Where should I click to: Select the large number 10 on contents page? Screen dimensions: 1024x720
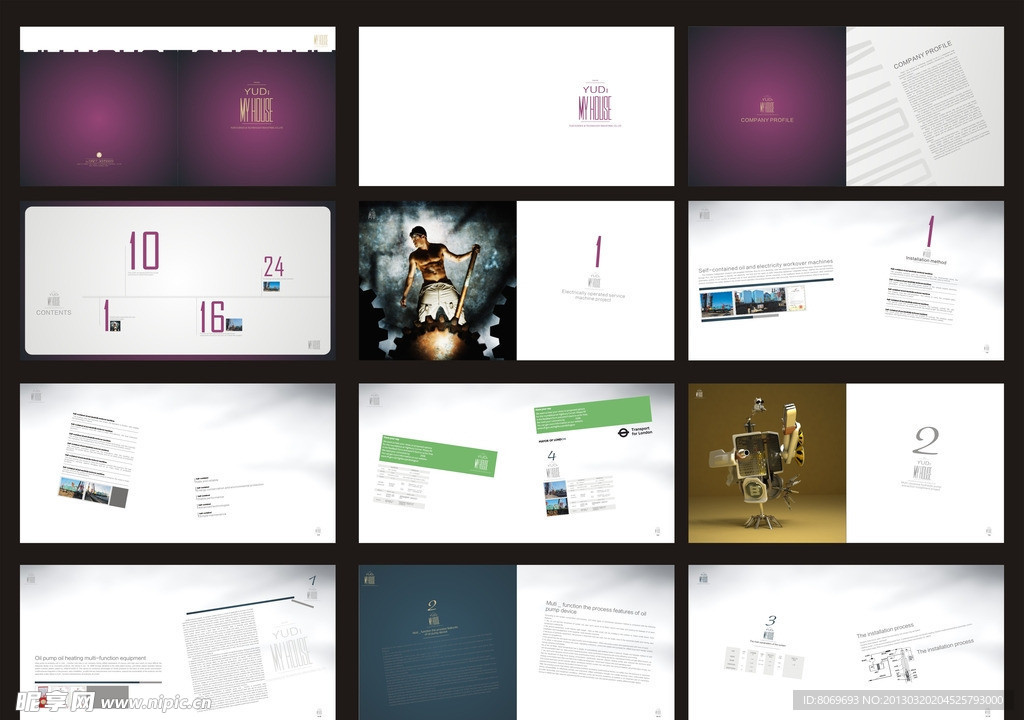143,252
